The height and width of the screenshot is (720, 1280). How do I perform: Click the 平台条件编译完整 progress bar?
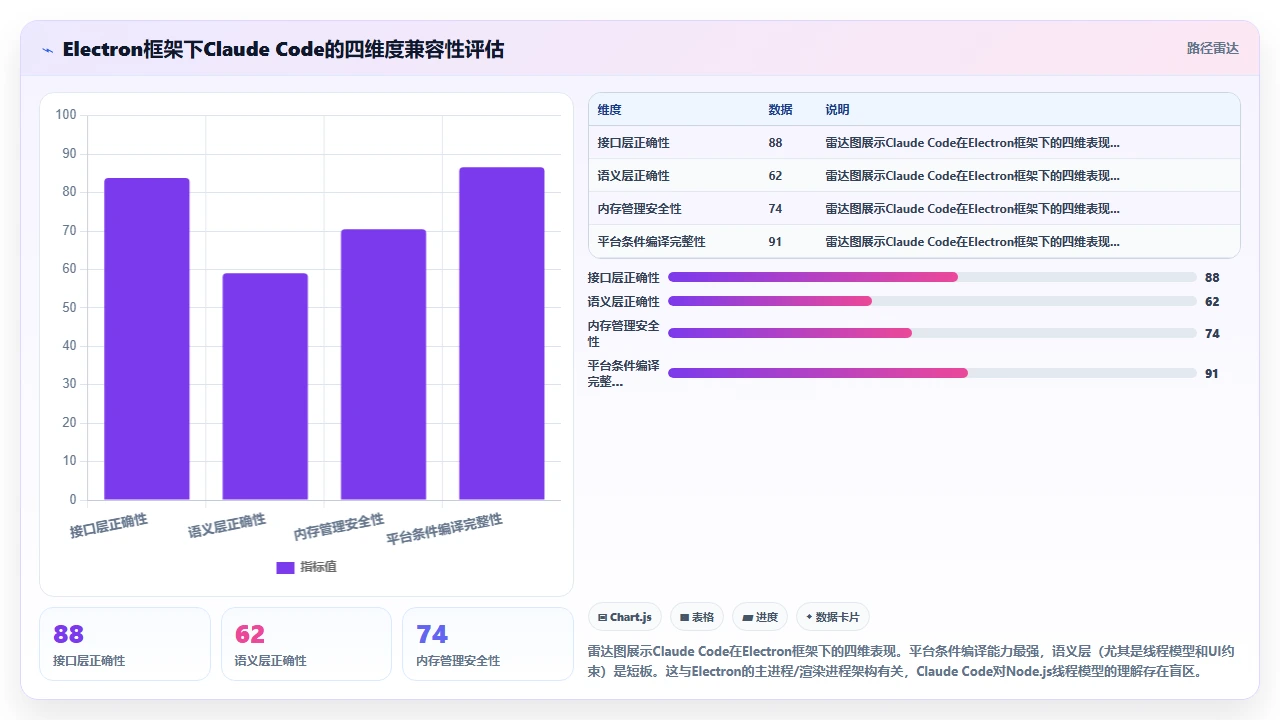[x=932, y=373]
